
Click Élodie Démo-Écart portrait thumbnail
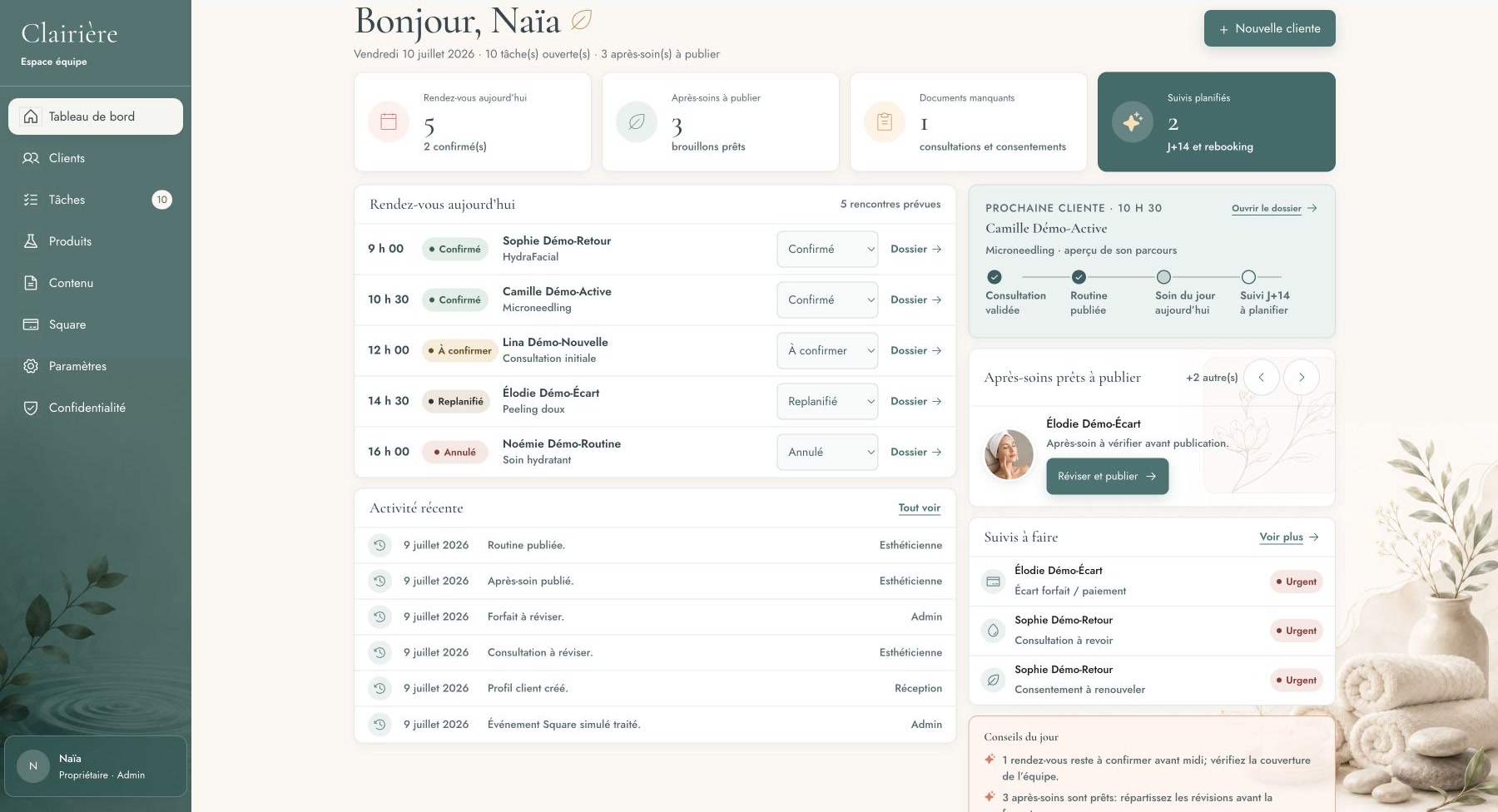[1009, 455]
